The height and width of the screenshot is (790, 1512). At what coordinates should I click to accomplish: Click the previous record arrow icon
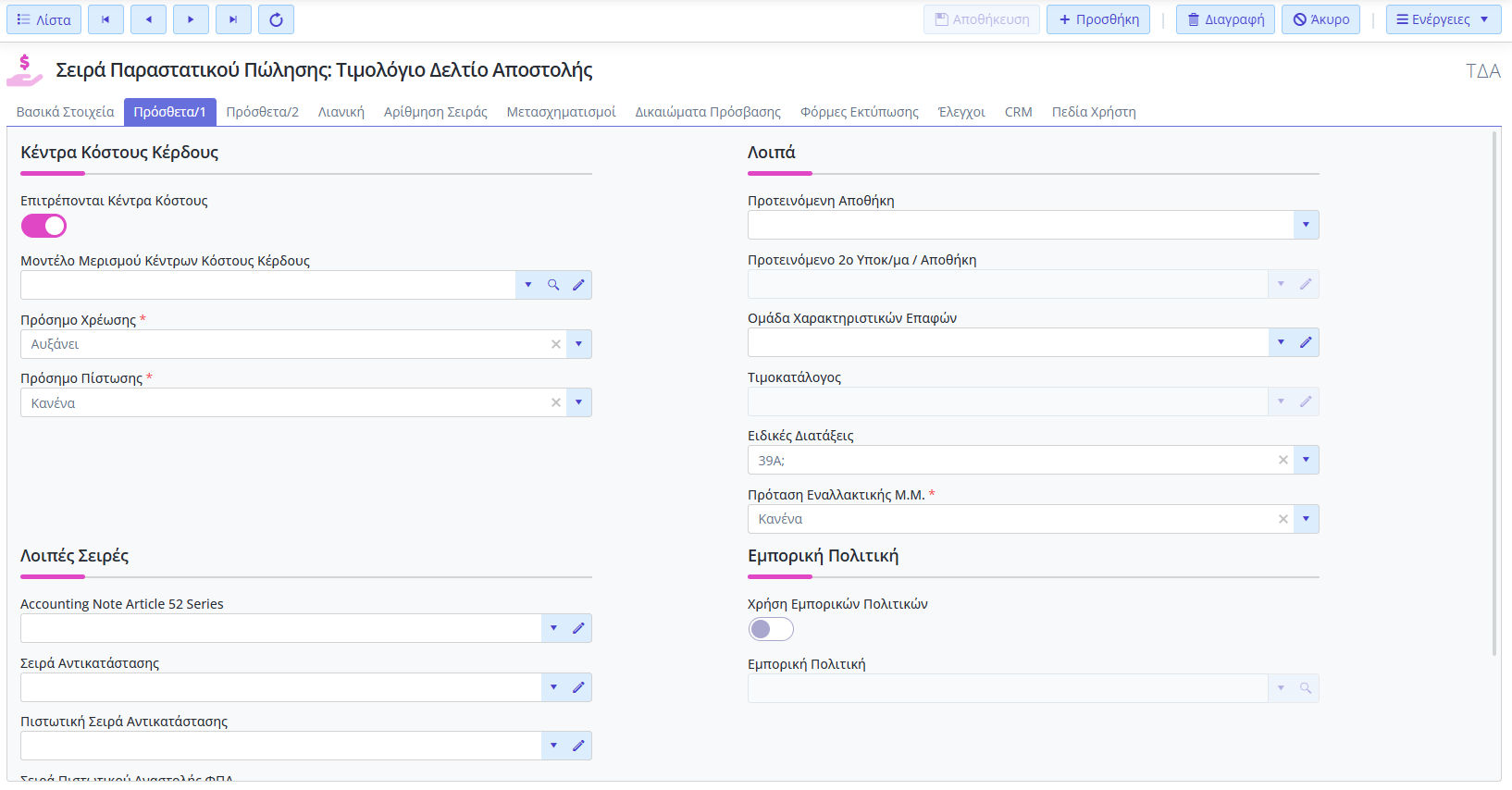[x=148, y=19]
